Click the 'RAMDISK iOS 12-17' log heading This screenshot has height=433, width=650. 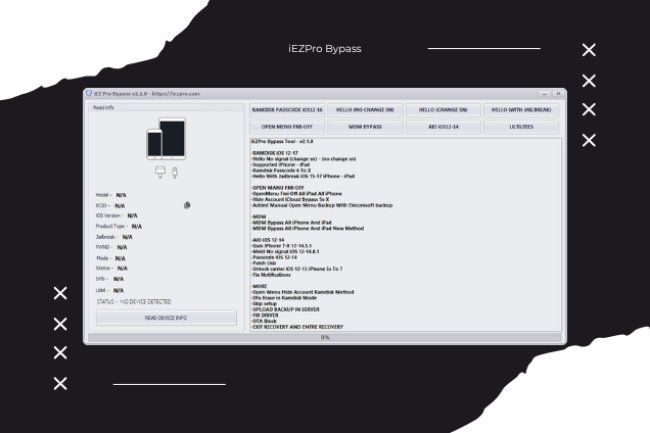pos(275,153)
